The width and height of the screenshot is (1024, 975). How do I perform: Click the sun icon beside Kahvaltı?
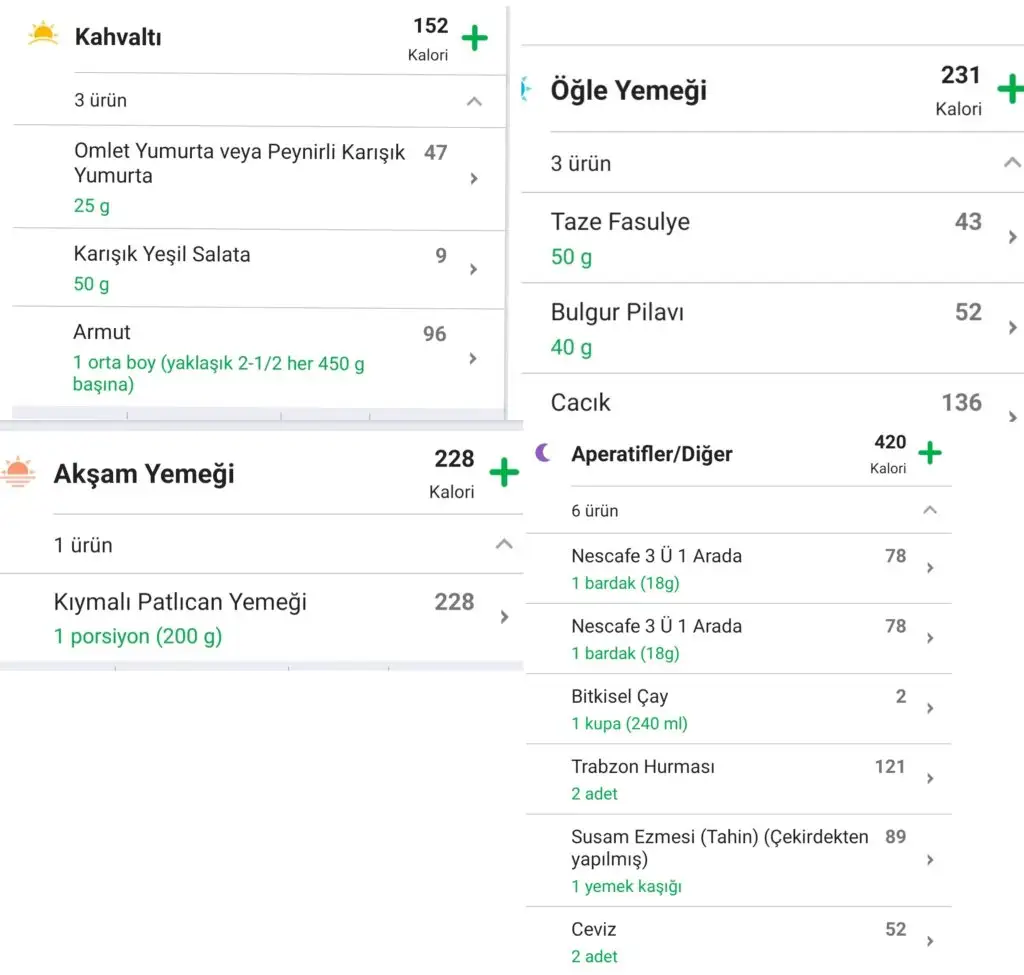(43, 36)
